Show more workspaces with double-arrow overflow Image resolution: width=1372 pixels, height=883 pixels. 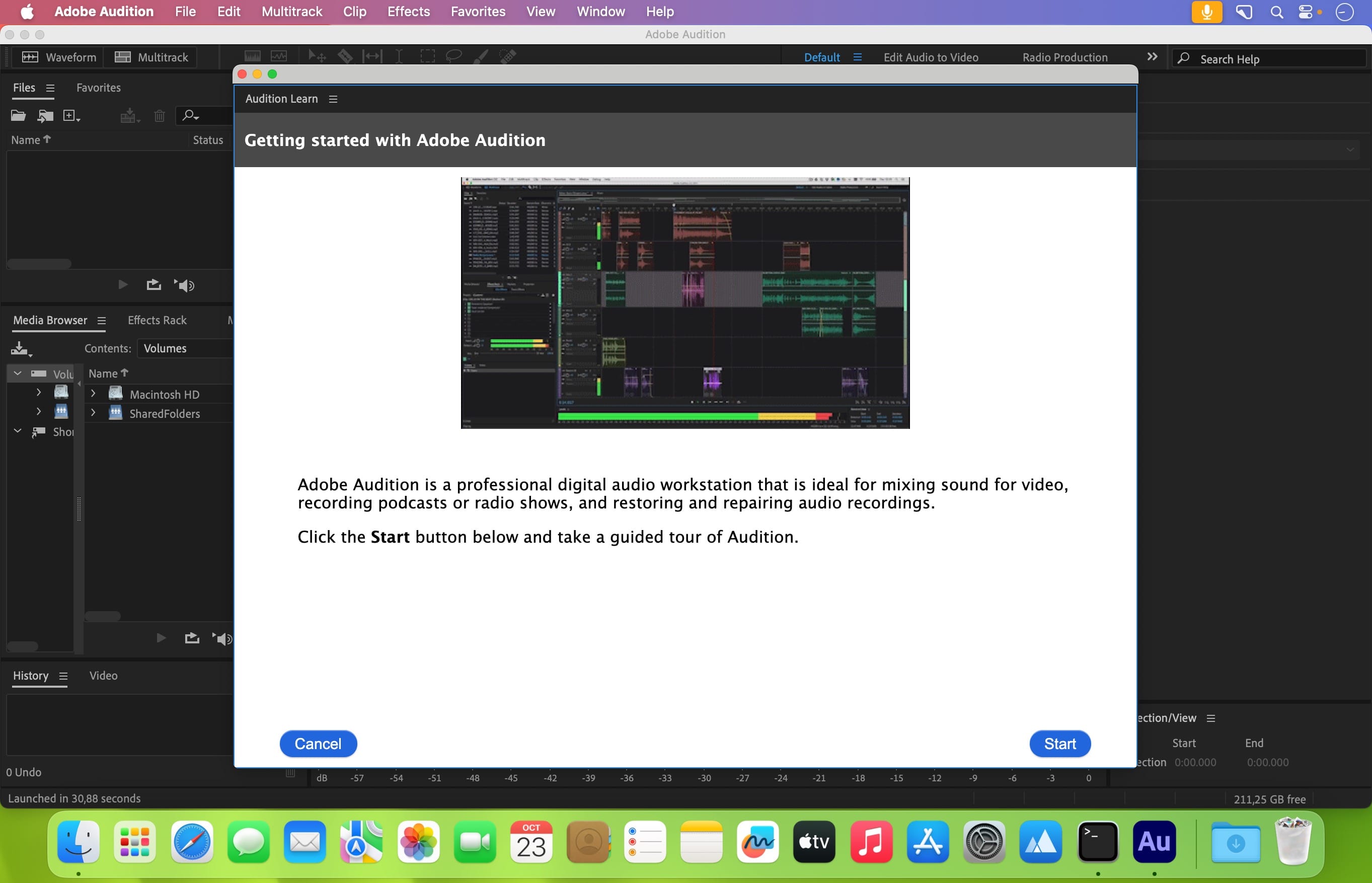[1153, 57]
